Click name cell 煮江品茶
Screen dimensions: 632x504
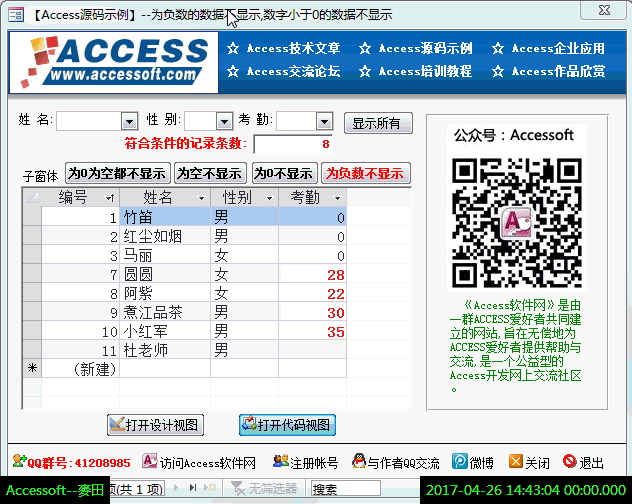coord(165,312)
